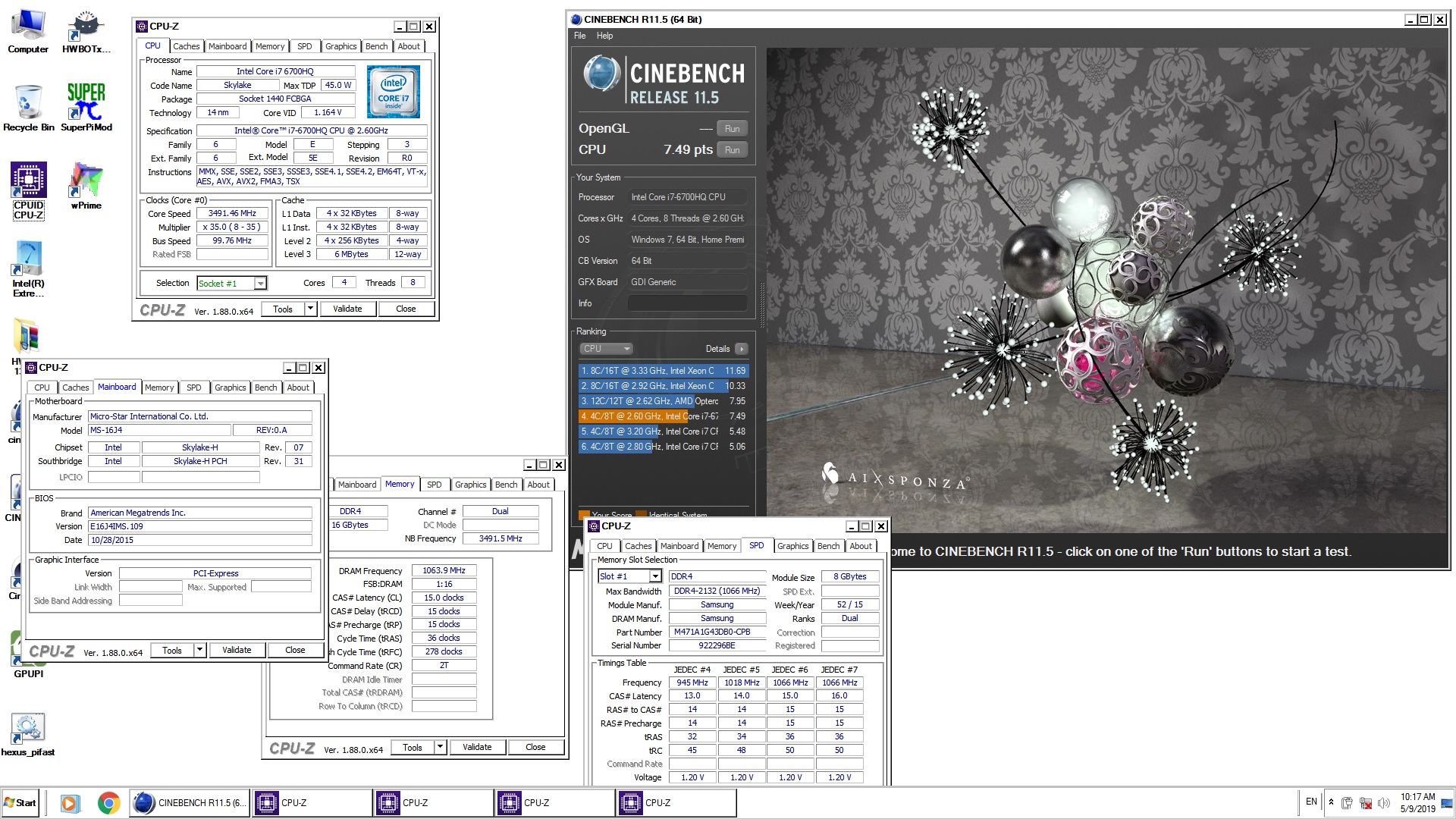This screenshot has width=1456, height=819.
Task: Click the network icon in system tray
Action: coord(1366,803)
